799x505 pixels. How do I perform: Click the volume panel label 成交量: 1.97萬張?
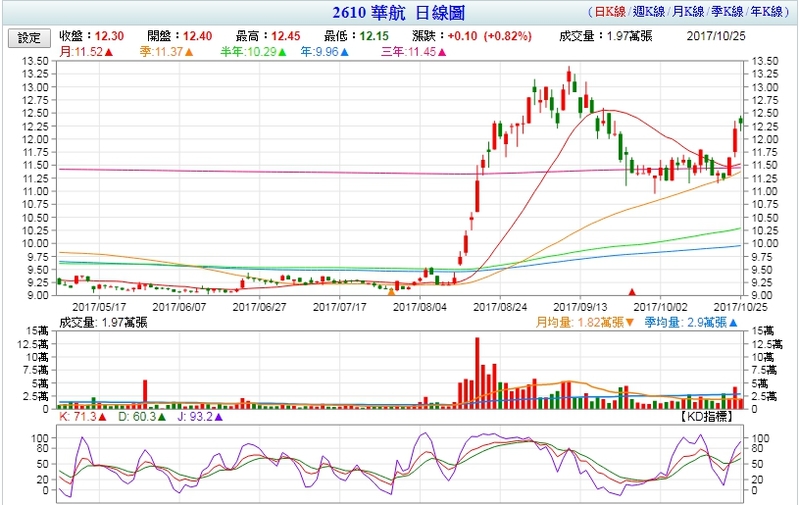pyautogui.click(x=103, y=323)
